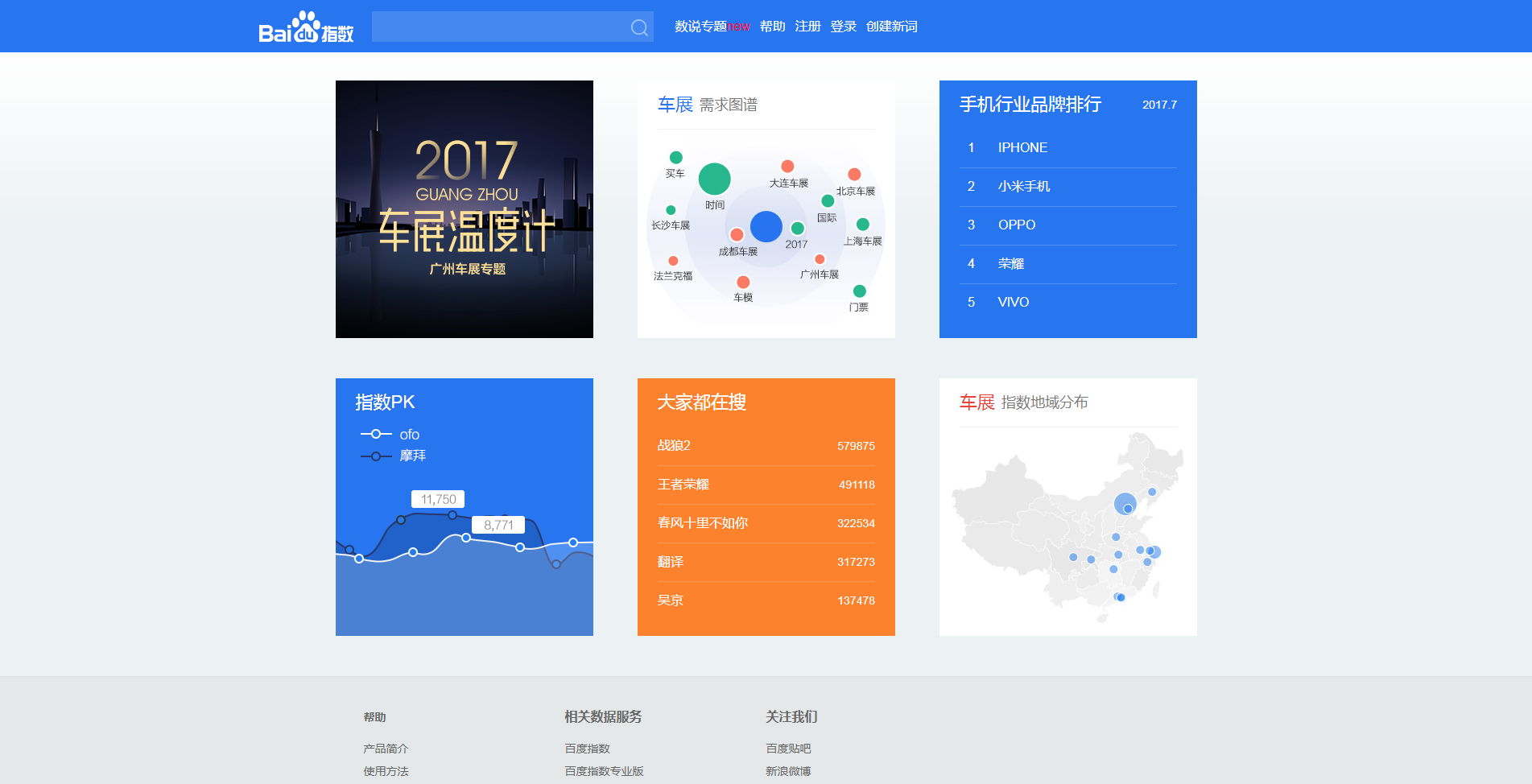
Task: Select the 2017 green bubble
Action: [x=798, y=229]
